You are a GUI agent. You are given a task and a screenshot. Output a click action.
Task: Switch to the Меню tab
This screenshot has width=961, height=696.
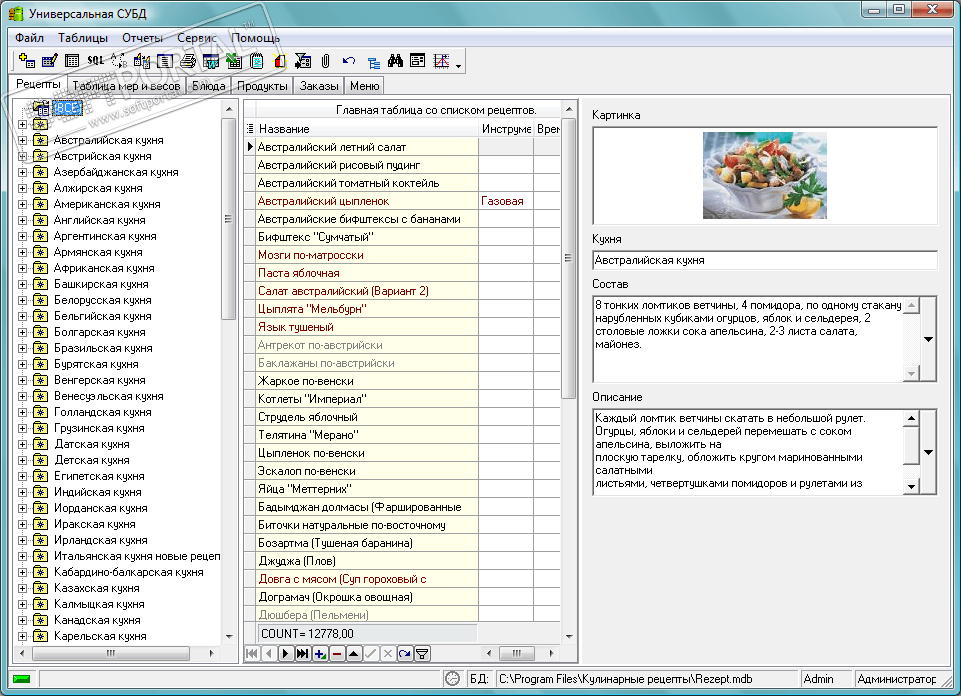(364, 86)
